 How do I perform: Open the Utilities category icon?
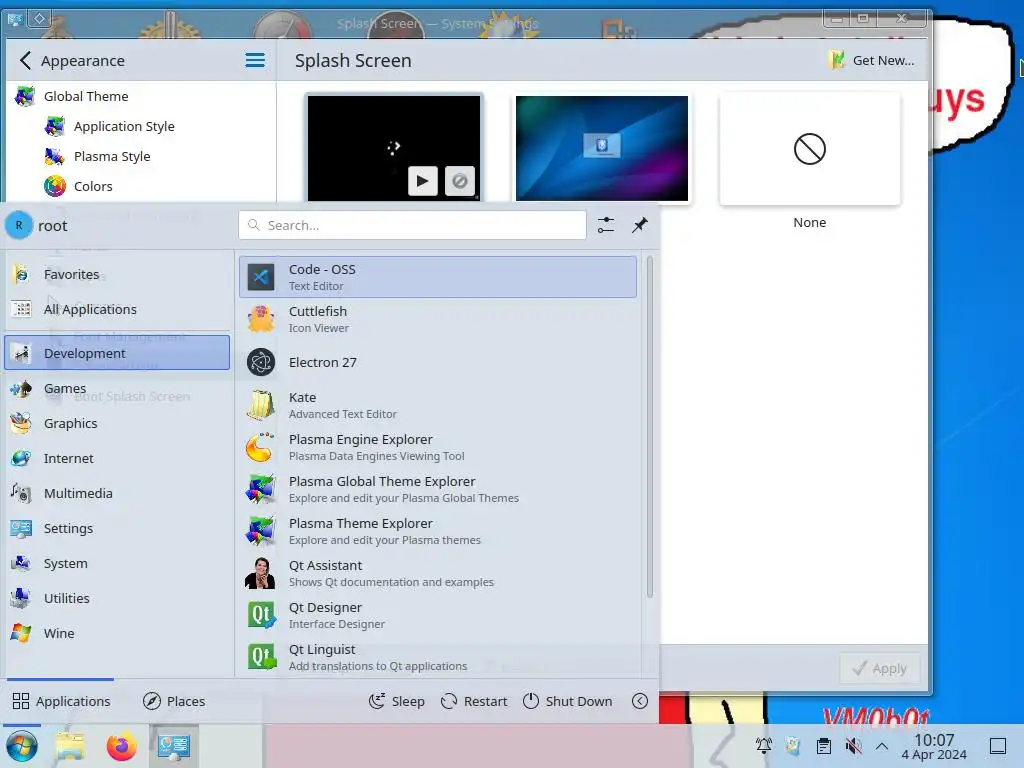coord(21,598)
